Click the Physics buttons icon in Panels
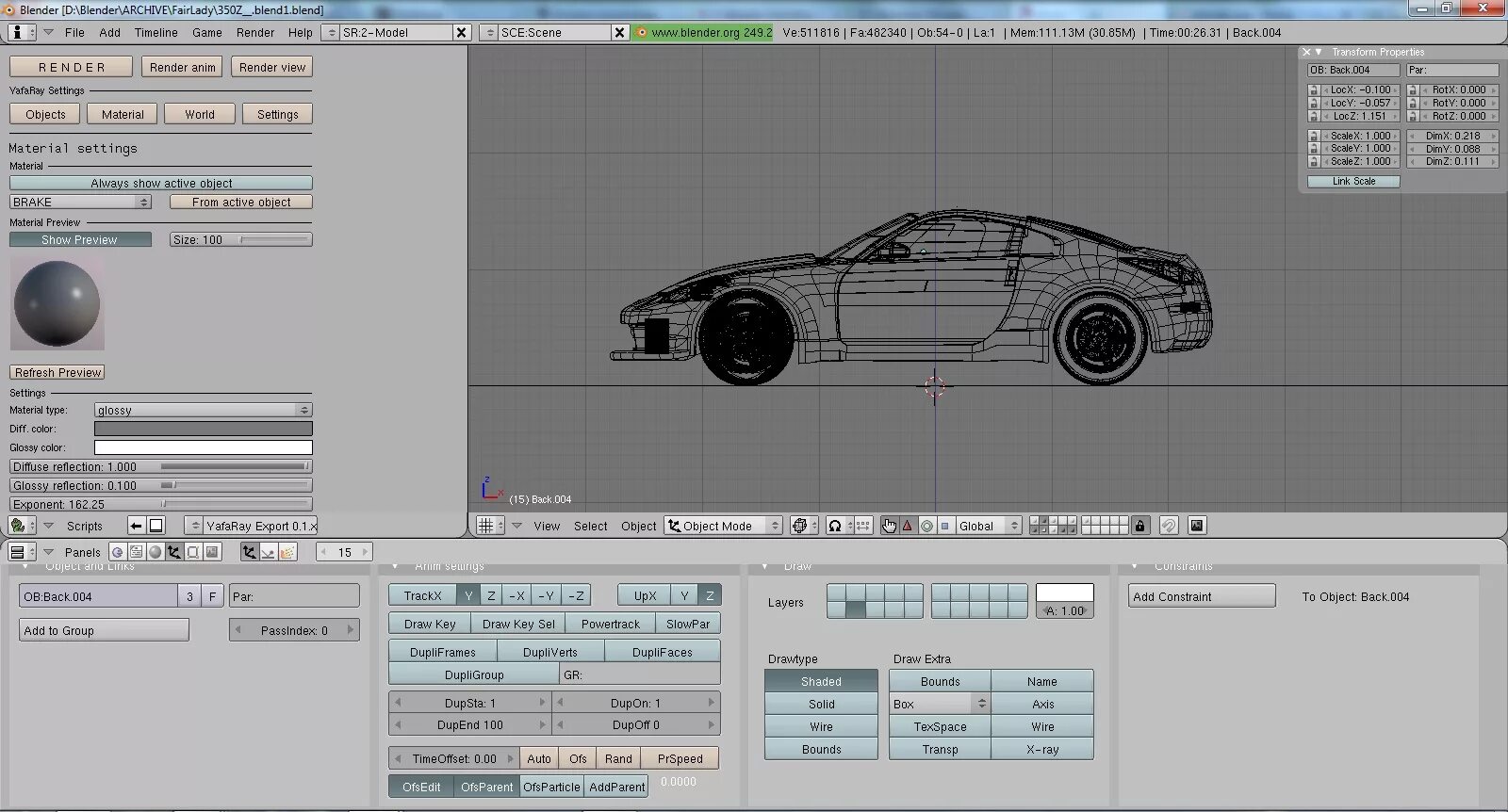The height and width of the screenshot is (812, 1508). point(269,552)
